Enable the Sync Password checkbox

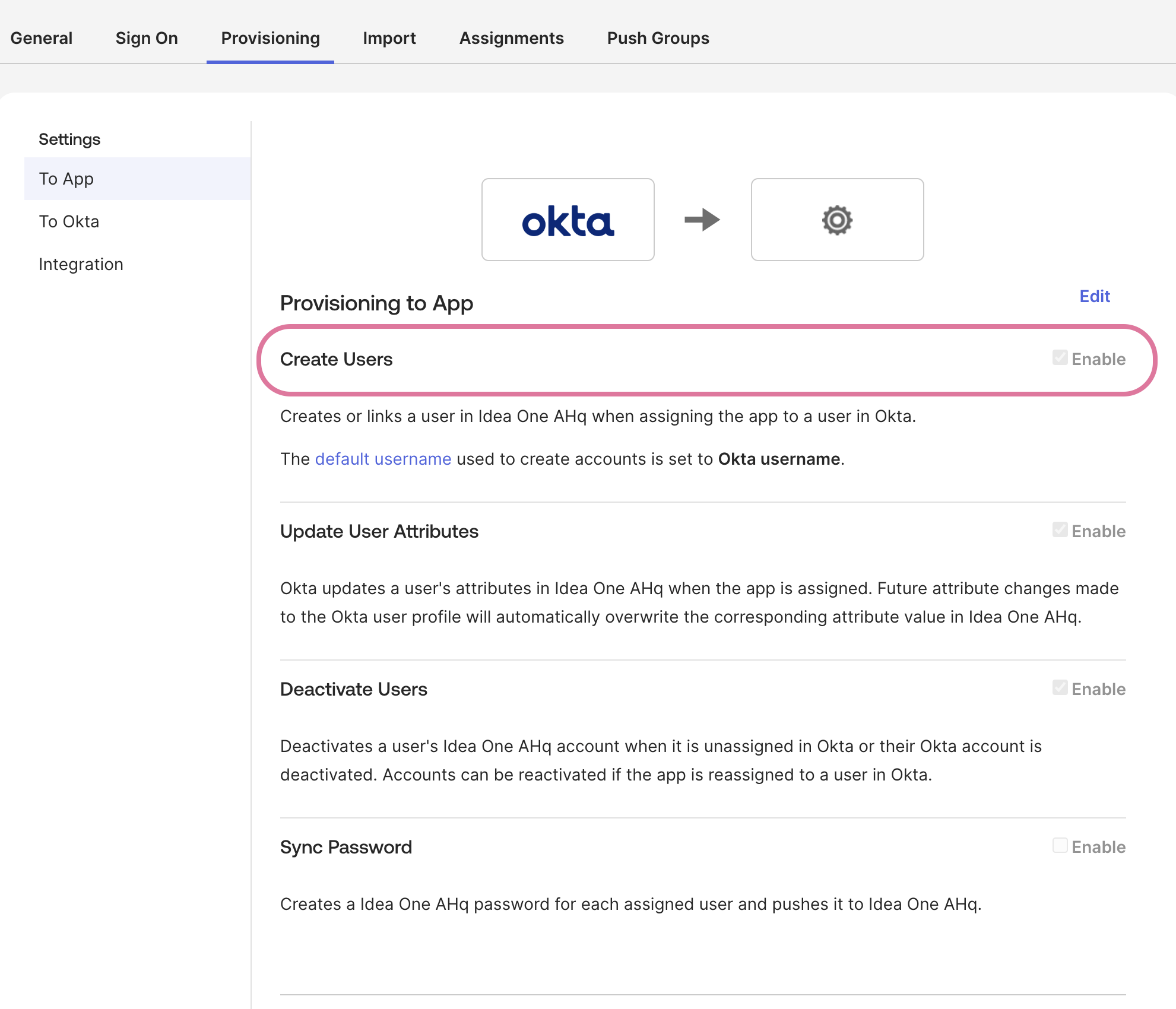pyautogui.click(x=1060, y=845)
